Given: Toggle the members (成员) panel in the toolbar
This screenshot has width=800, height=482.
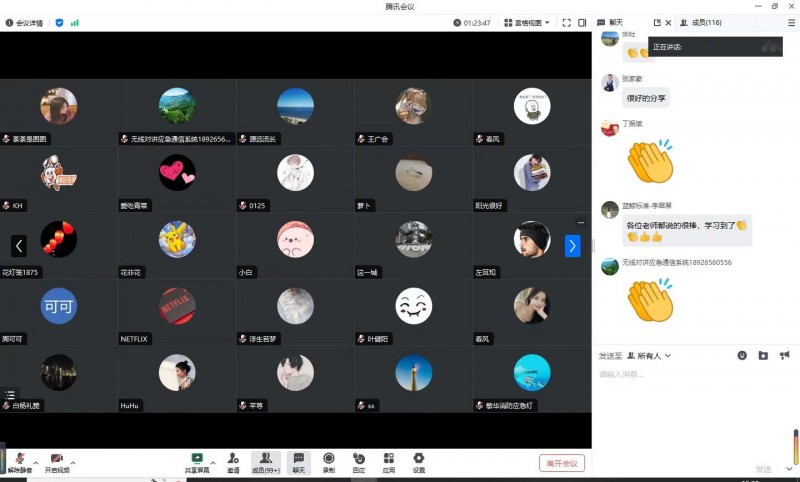Looking at the screenshot, I should pos(265,461).
